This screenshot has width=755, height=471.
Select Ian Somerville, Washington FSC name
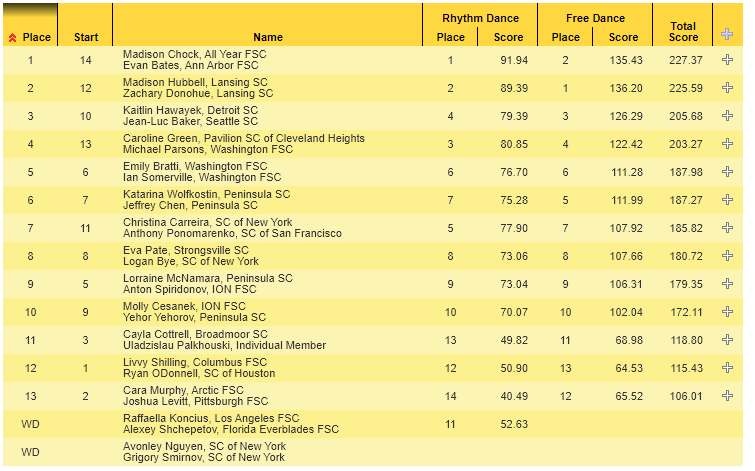(x=202, y=177)
